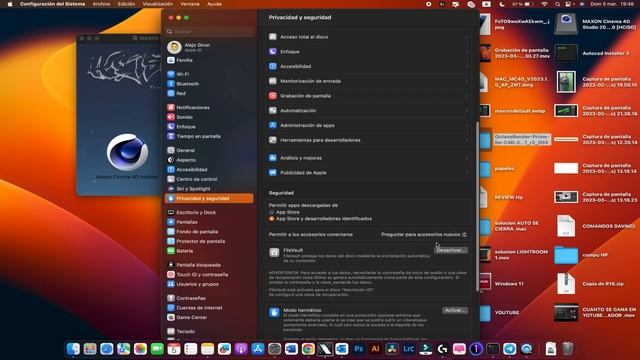Open the Trash in the Dock
Viewport: 640px width, 360px height.
[x=567, y=349]
